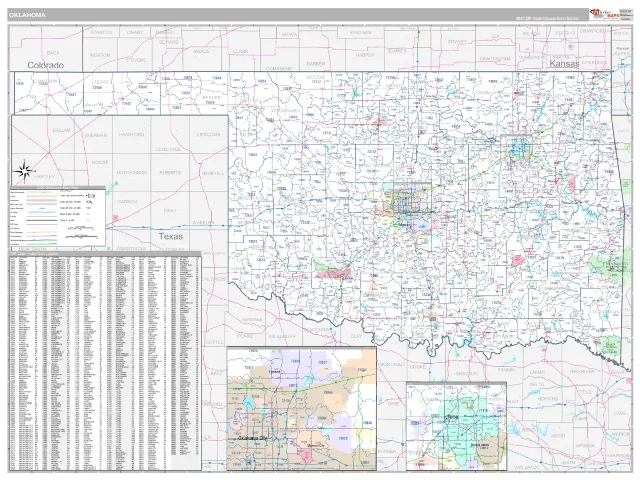This screenshot has height=480, width=640.
Task: Open the Oklahoma City inset map
Action: [x=301, y=409]
